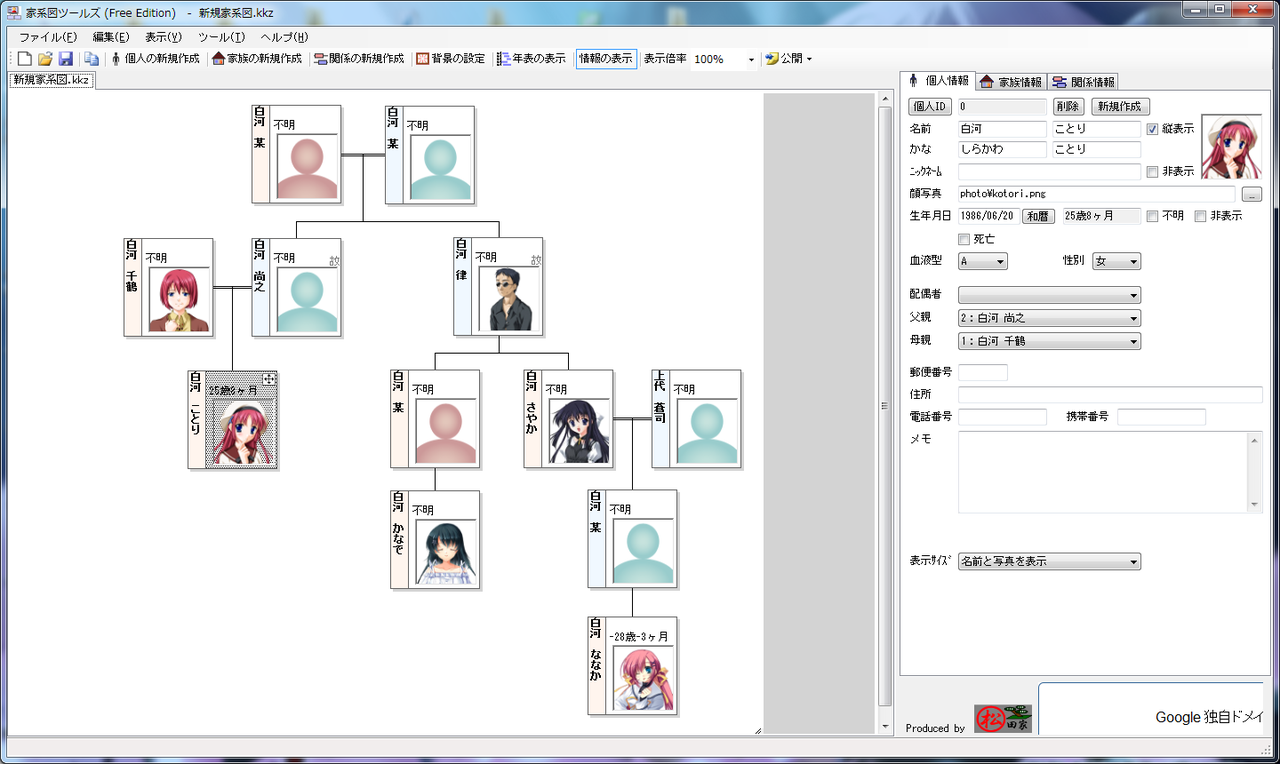
Task: Open the 血液型 blood type dropdown
Action: [983, 261]
